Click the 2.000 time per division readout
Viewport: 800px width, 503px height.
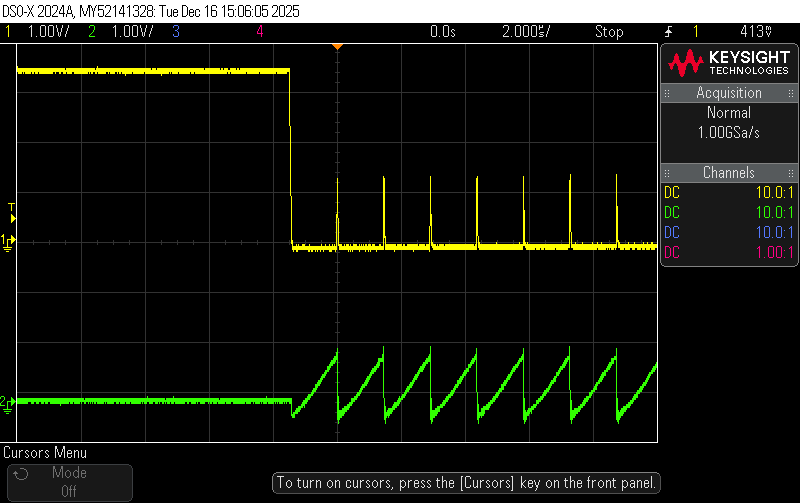(x=526, y=32)
